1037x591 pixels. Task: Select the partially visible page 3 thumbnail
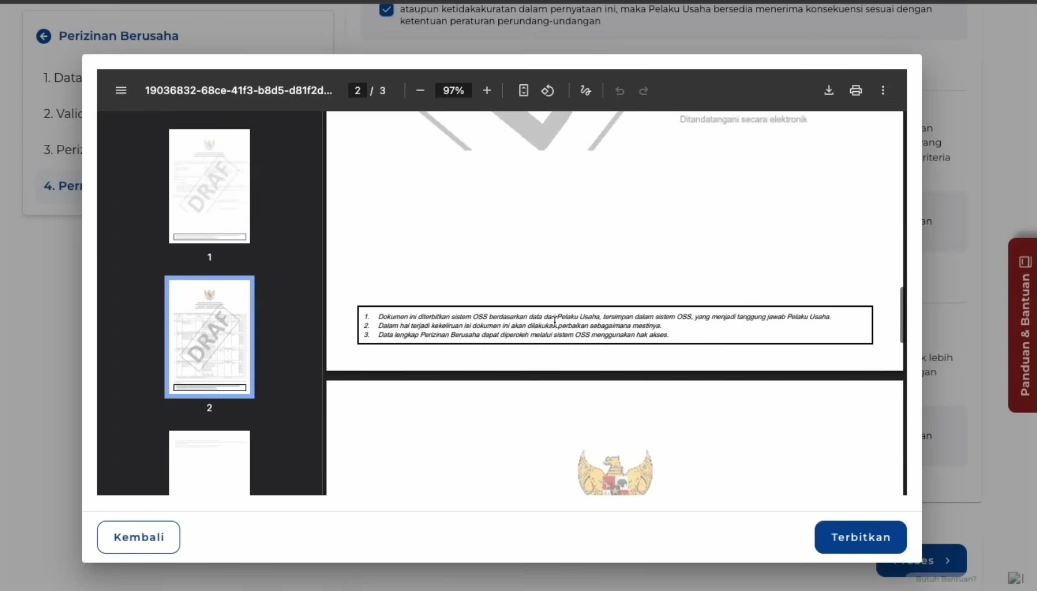209,462
